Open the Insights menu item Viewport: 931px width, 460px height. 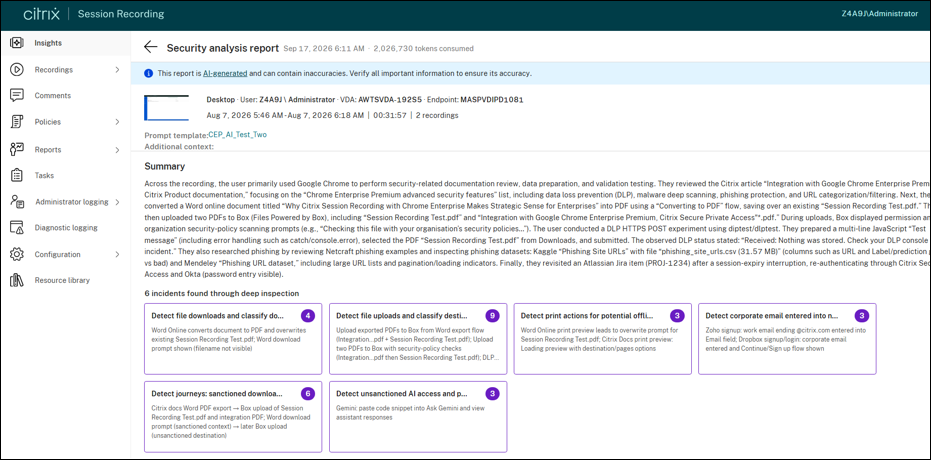[x=65, y=43]
